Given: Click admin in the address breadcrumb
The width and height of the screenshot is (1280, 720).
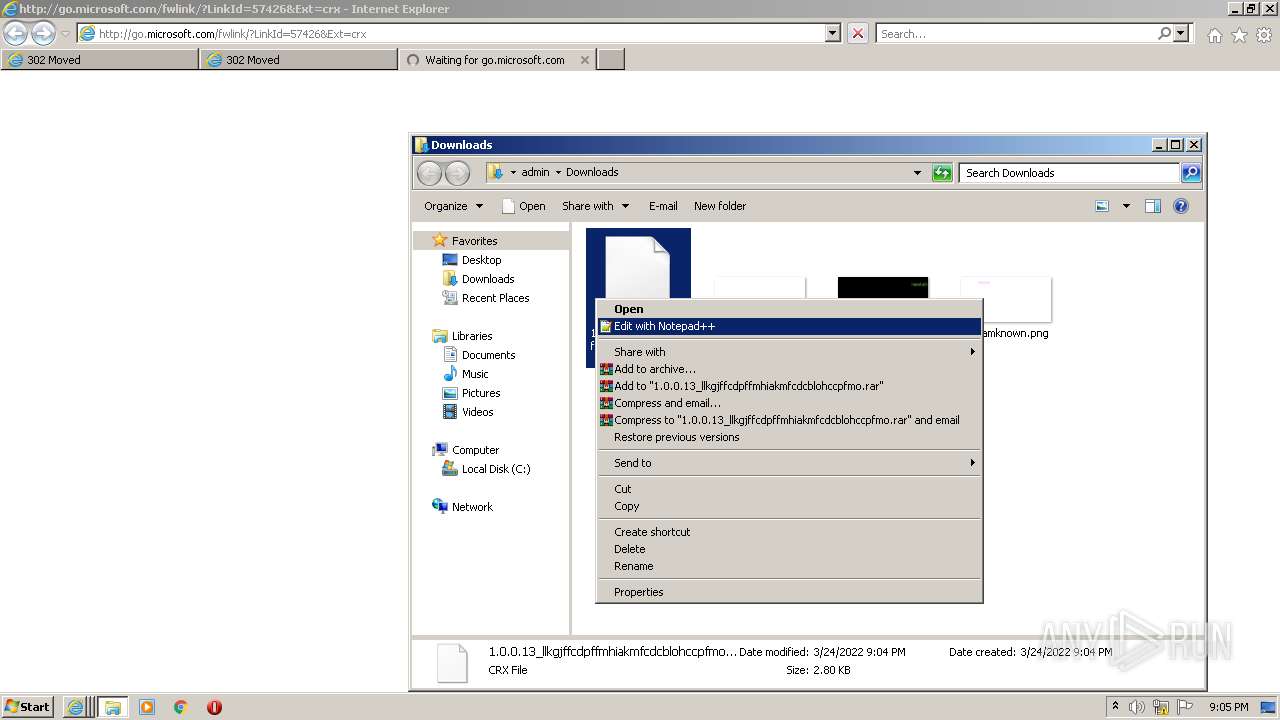Looking at the screenshot, I should (x=535, y=172).
